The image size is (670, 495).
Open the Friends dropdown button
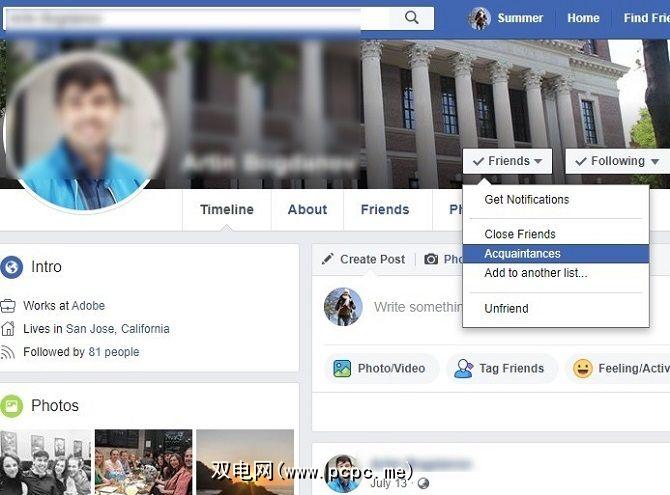pos(507,161)
